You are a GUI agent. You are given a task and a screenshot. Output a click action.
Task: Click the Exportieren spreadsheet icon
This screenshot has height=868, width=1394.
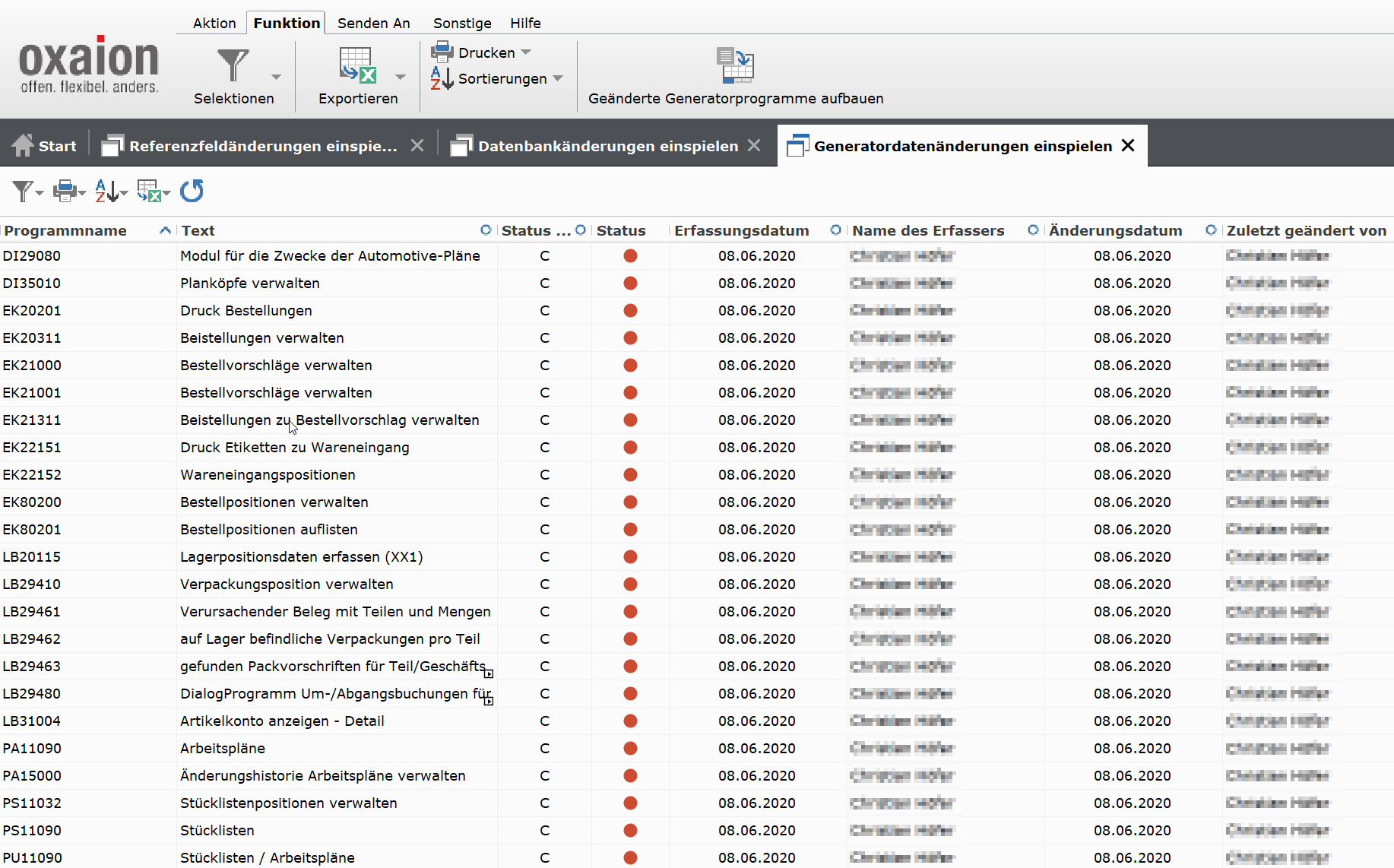click(357, 66)
